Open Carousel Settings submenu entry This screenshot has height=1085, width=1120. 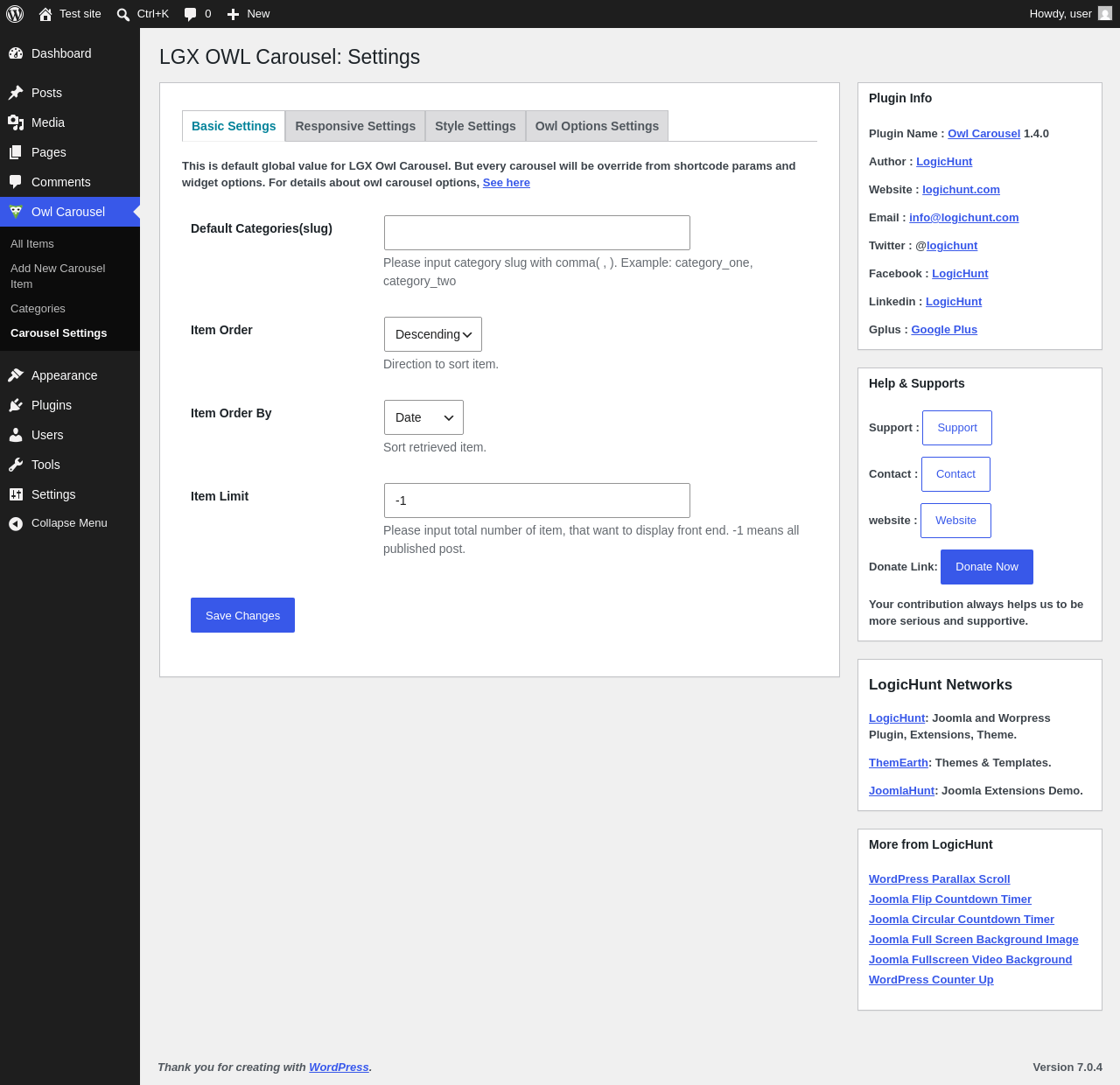[59, 333]
